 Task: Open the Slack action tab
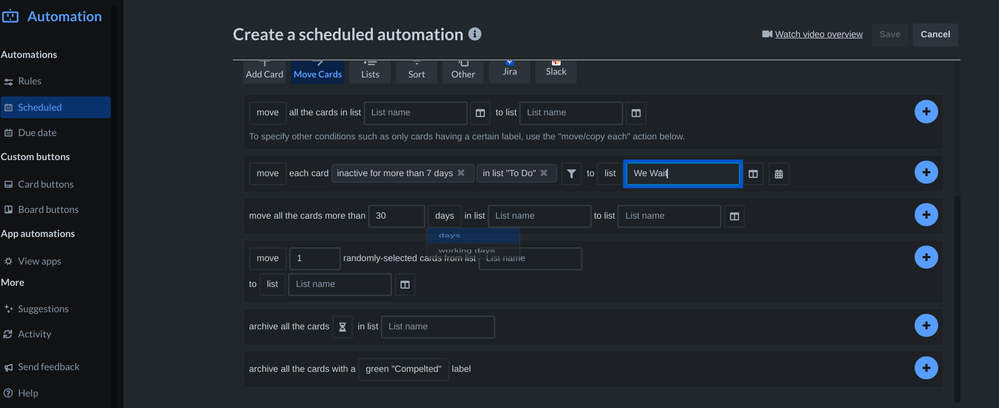tap(556, 72)
